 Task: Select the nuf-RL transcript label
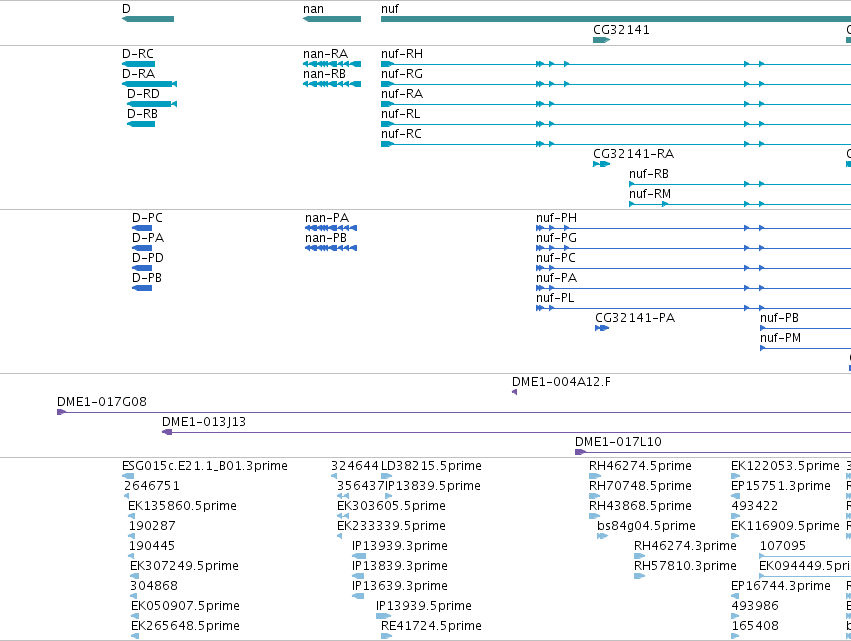click(x=401, y=114)
